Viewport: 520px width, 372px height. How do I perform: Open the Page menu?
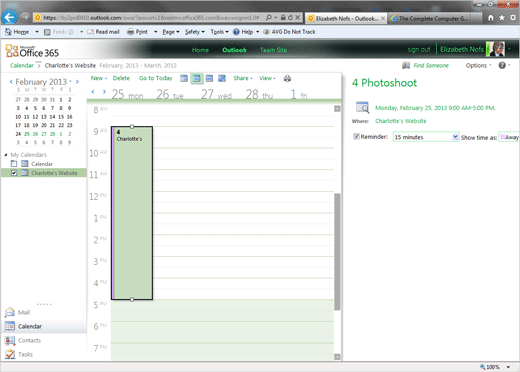(171, 32)
